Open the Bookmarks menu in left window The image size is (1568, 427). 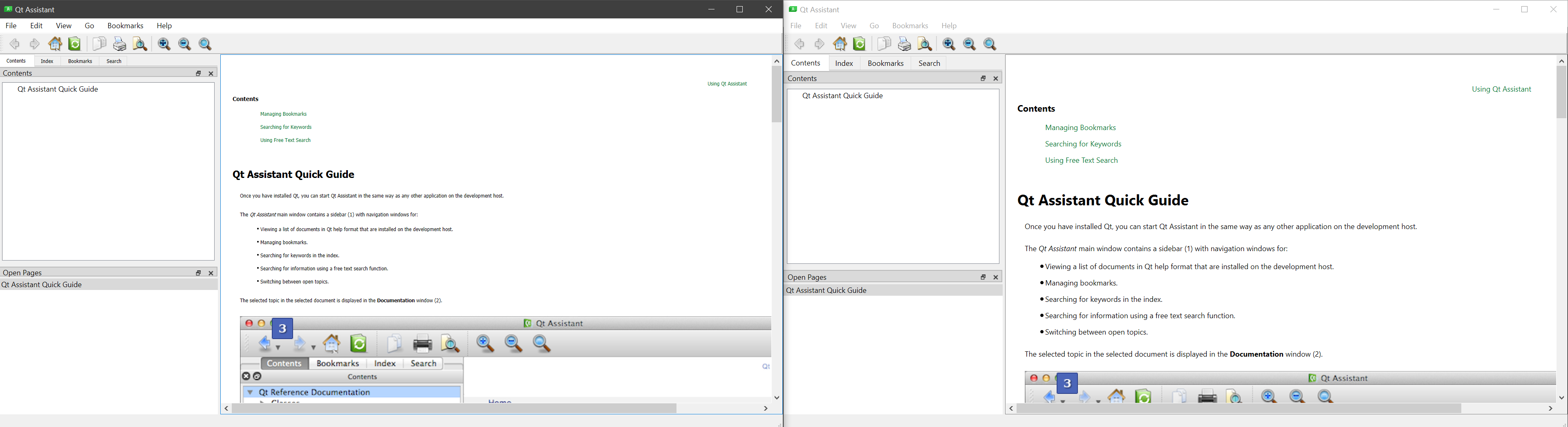point(125,26)
